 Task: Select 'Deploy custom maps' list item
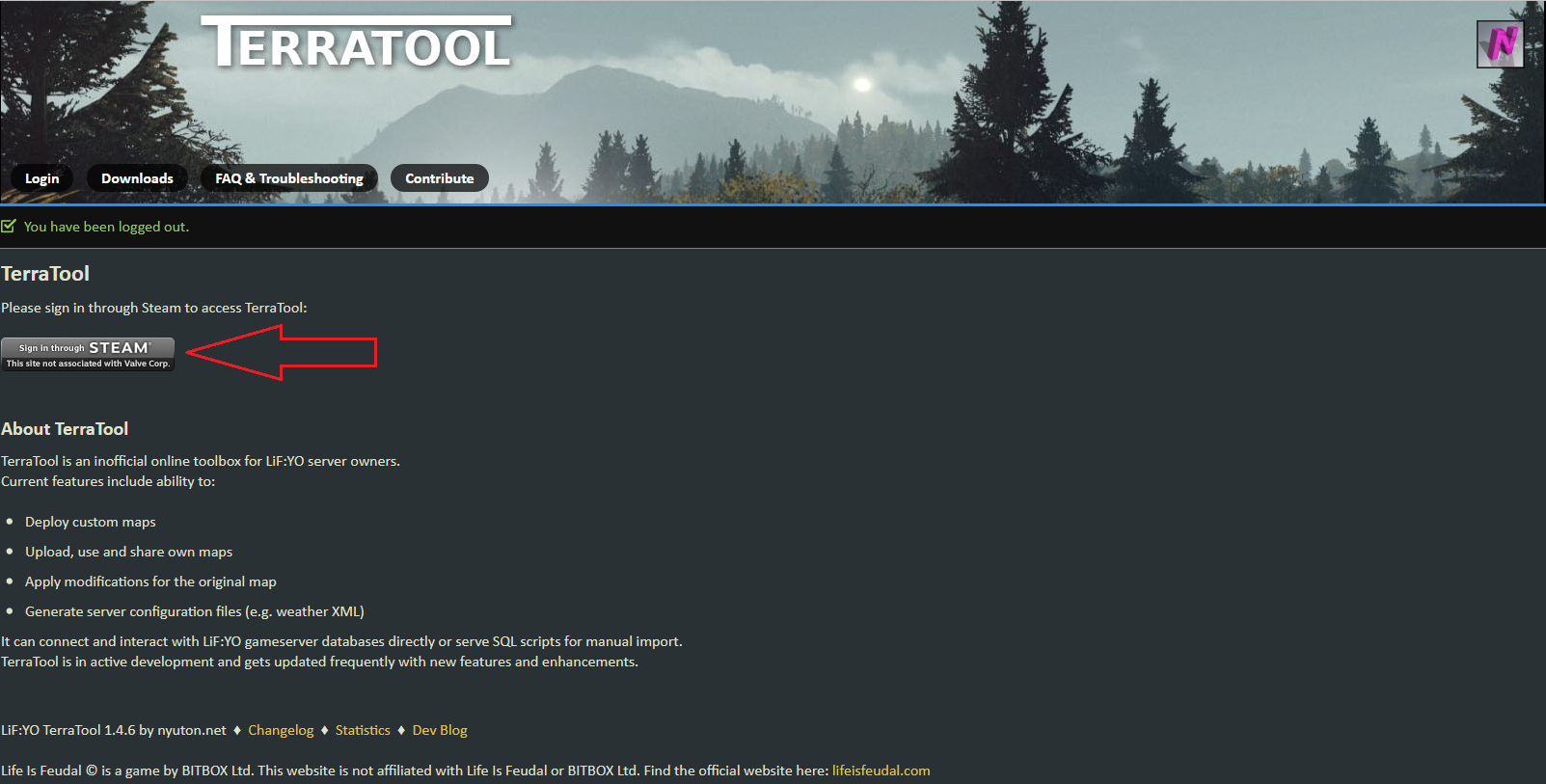(91, 522)
